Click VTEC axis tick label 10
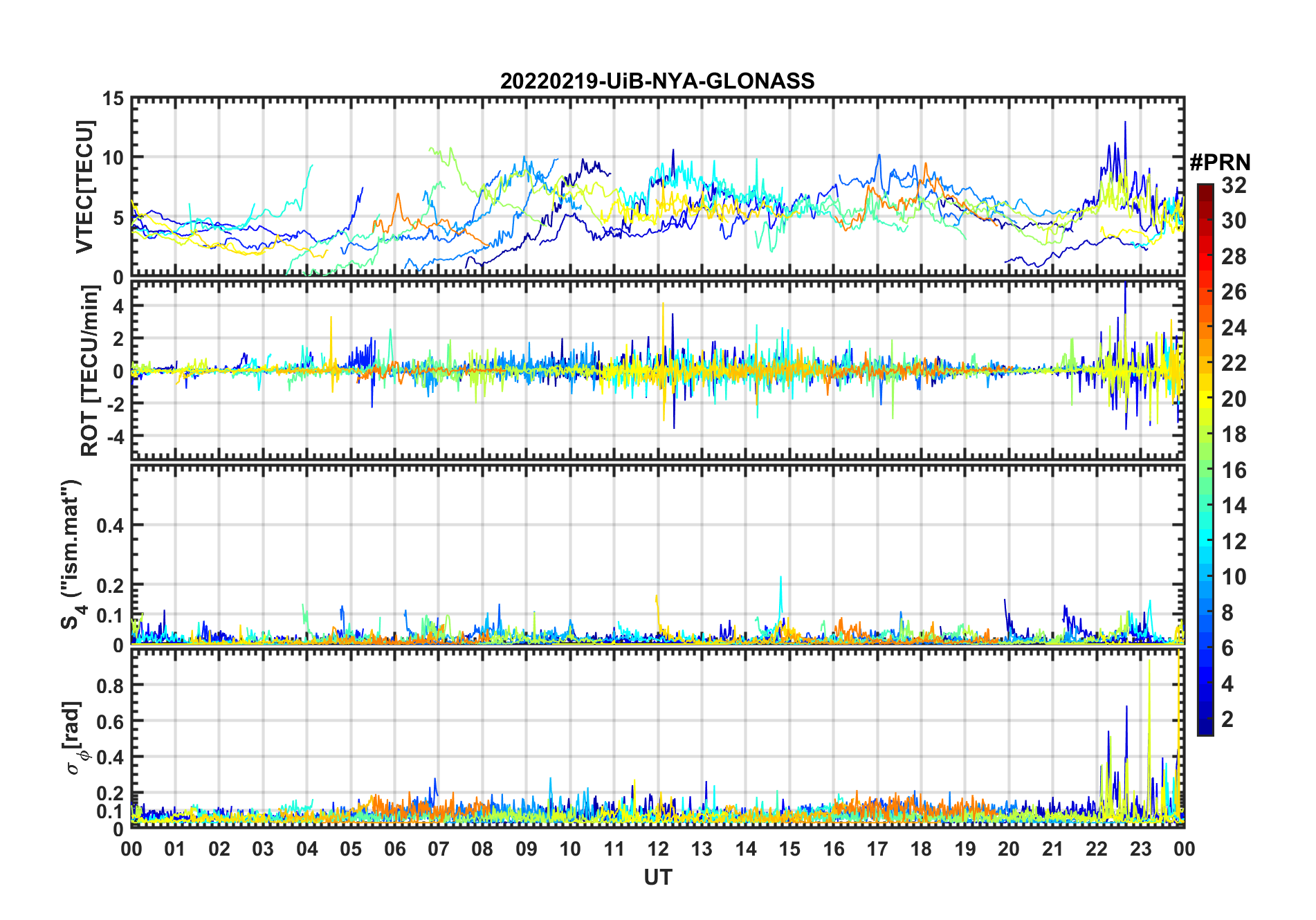Image resolution: width=1316 pixels, height=920 pixels. [113, 158]
